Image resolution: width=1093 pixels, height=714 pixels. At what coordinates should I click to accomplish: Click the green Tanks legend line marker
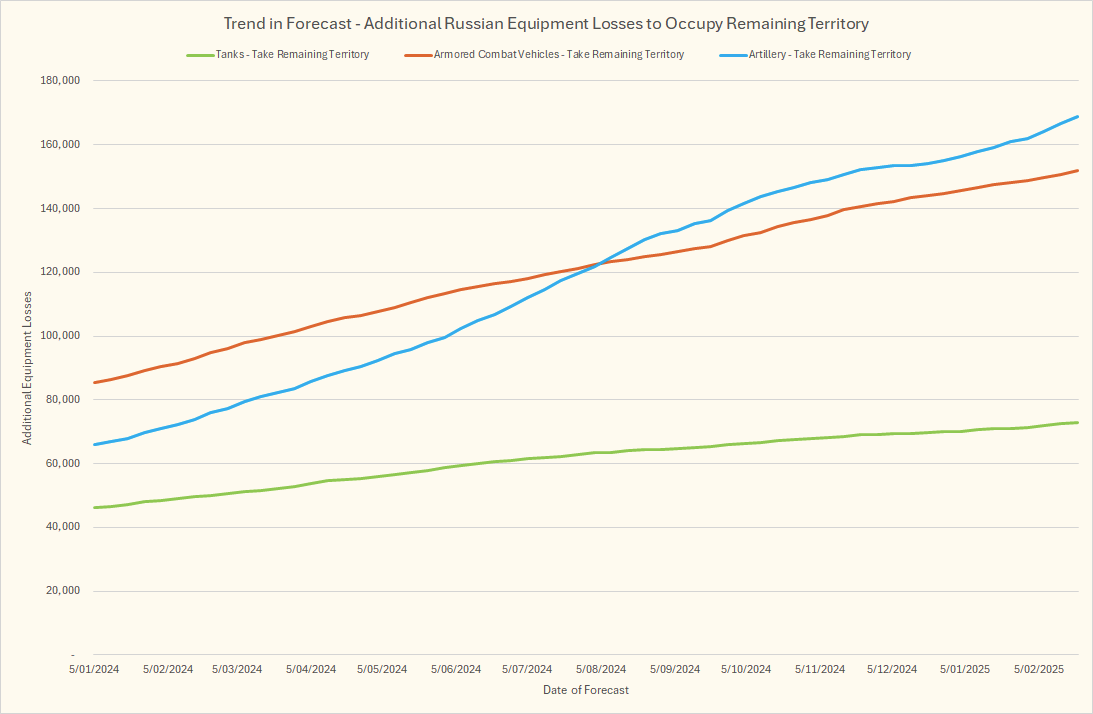click(x=199, y=55)
